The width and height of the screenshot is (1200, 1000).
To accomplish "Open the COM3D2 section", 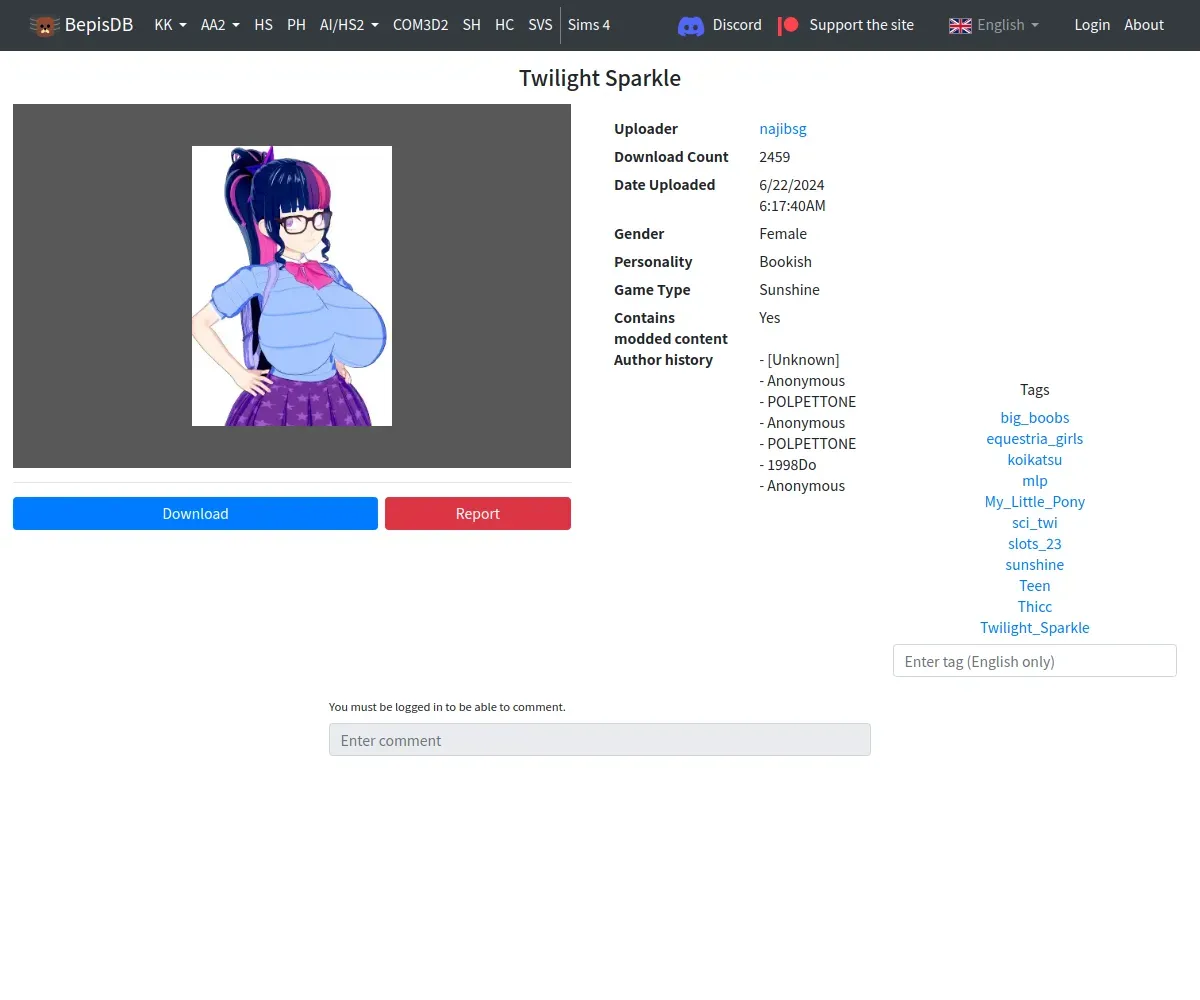I will coord(420,25).
